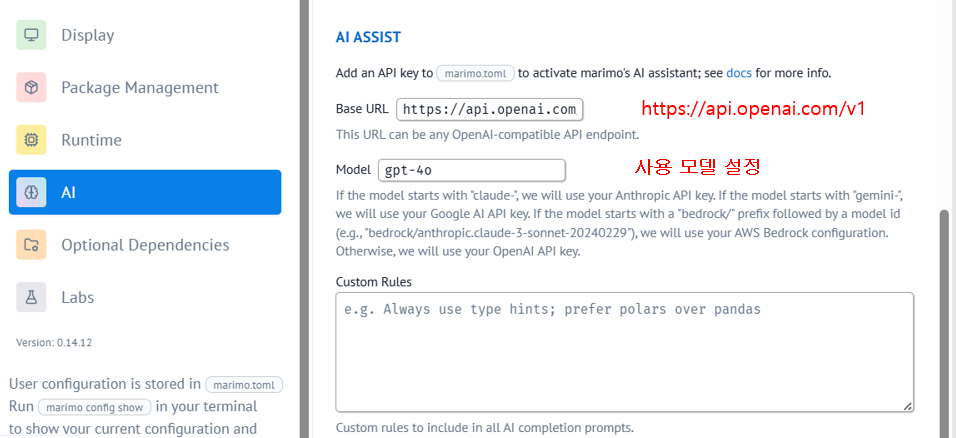
Task: Select the Optional Dependencies section
Action: (x=145, y=245)
